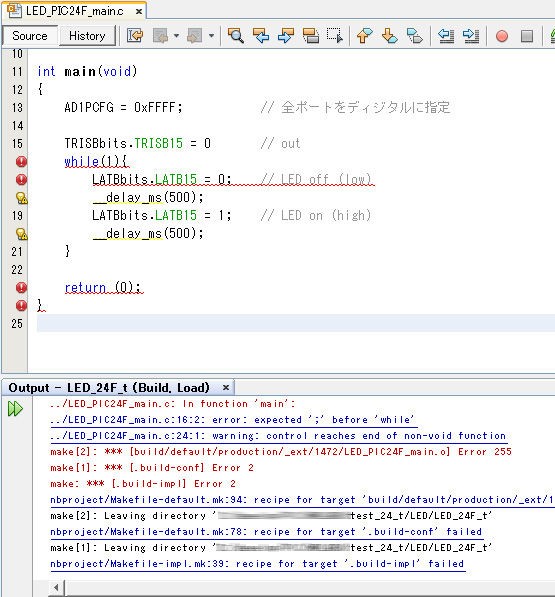Click Output horizontal scrollbar left arrow

pos(56,587)
